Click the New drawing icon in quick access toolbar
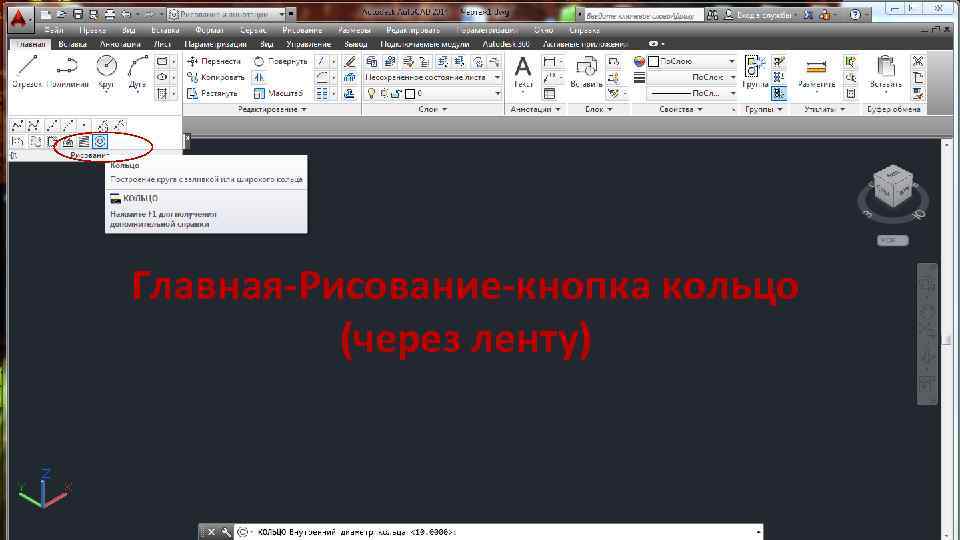The width and height of the screenshot is (960, 540). coord(46,13)
